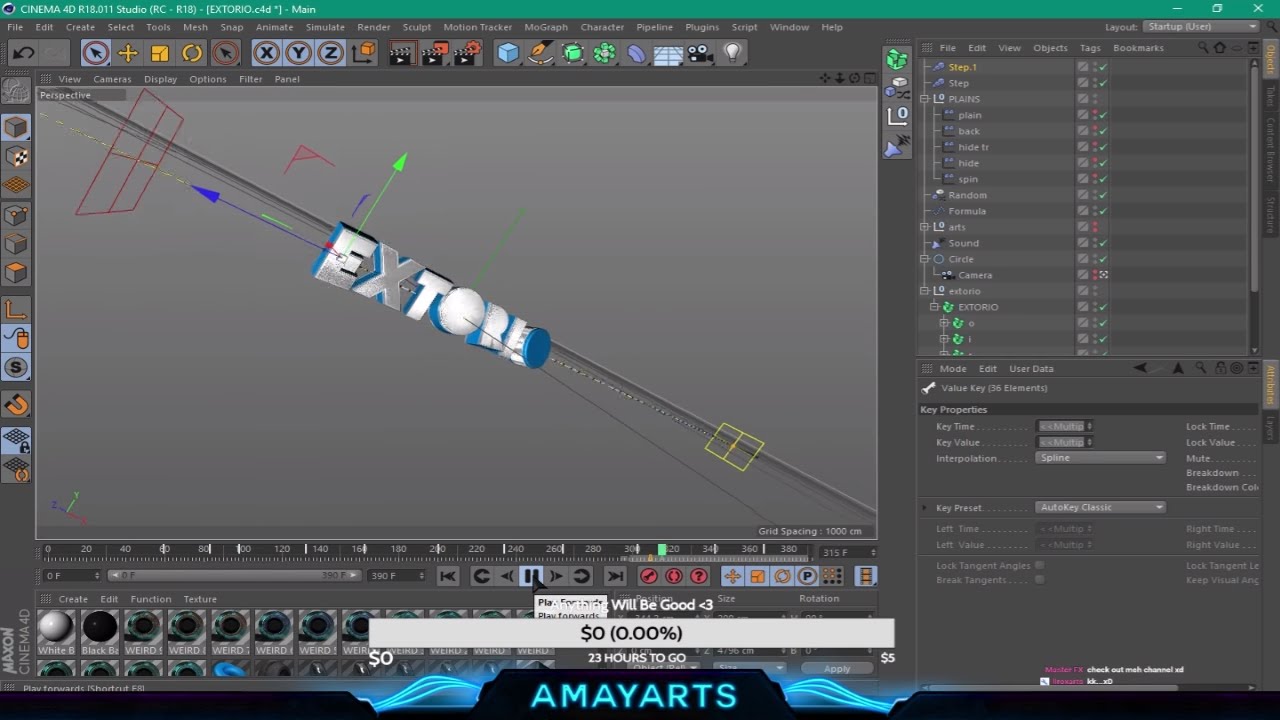Image resolution: width=1280 pixels, height=720 pixels.
Task: Click the Apply button in coordinates panel
Action: (x=837, y=669)
